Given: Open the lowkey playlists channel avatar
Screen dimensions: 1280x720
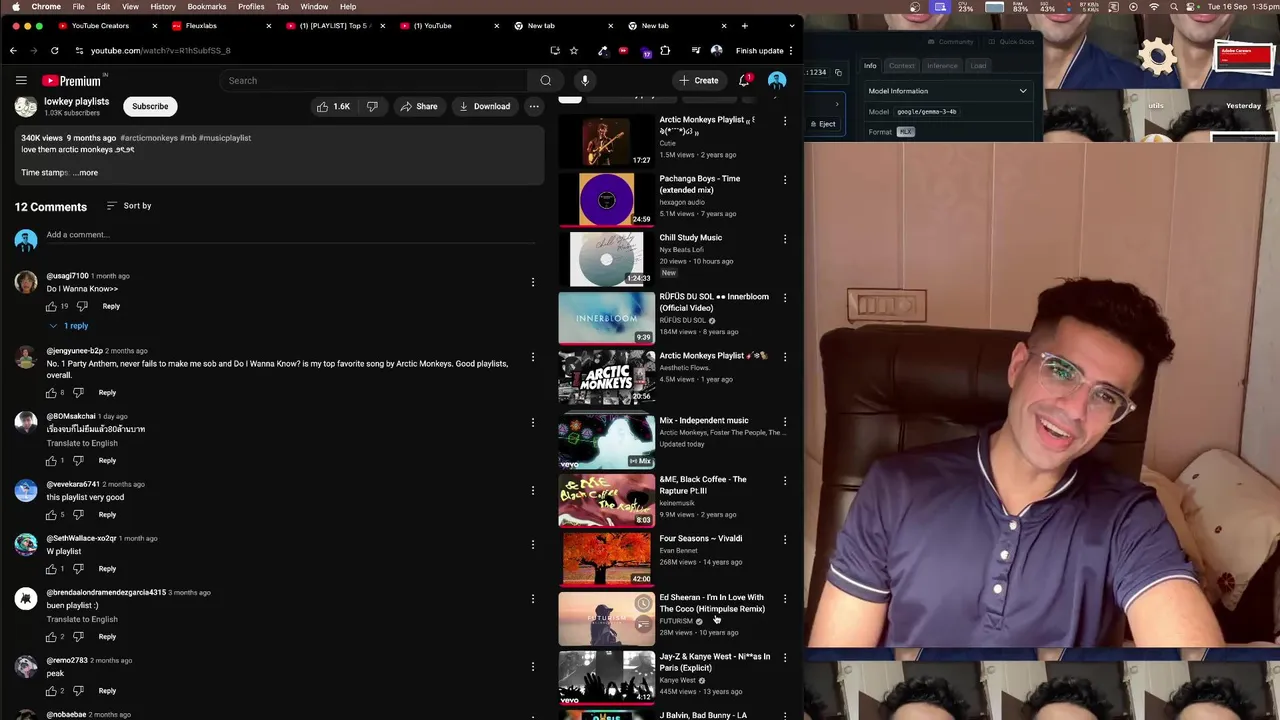Looking at the screenshot, I should (x=26, y=106).
